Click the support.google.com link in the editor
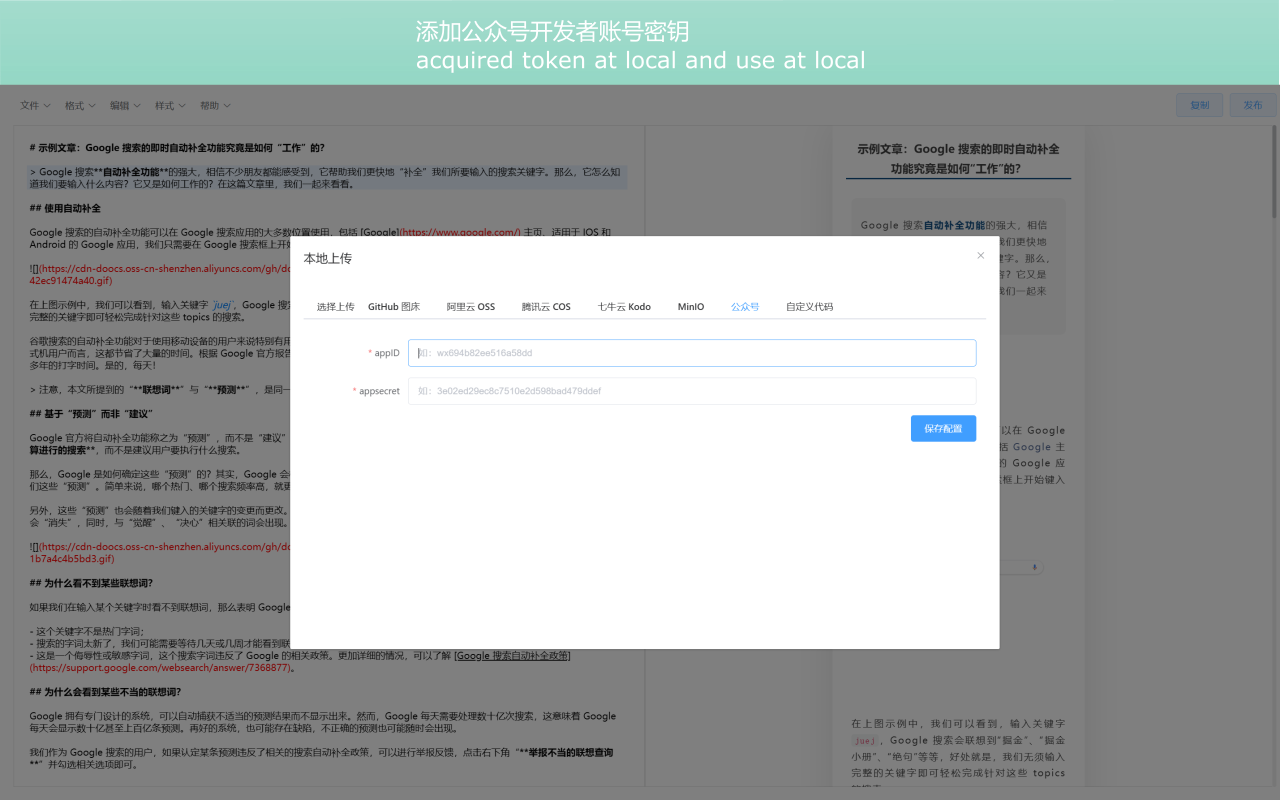Image resolution: width=1280 pixels, height=800 pixels. point(162,667)
